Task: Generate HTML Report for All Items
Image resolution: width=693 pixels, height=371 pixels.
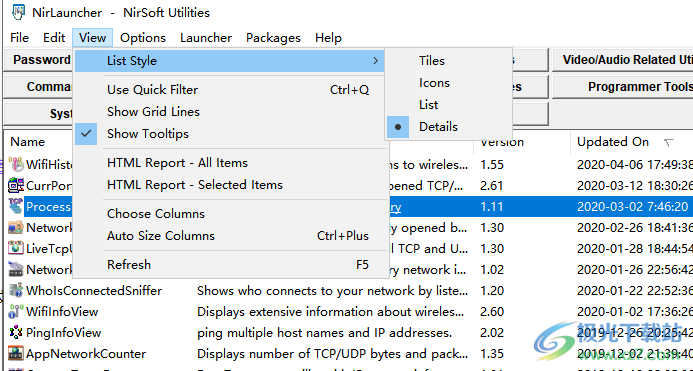Action: coord(230,163)
